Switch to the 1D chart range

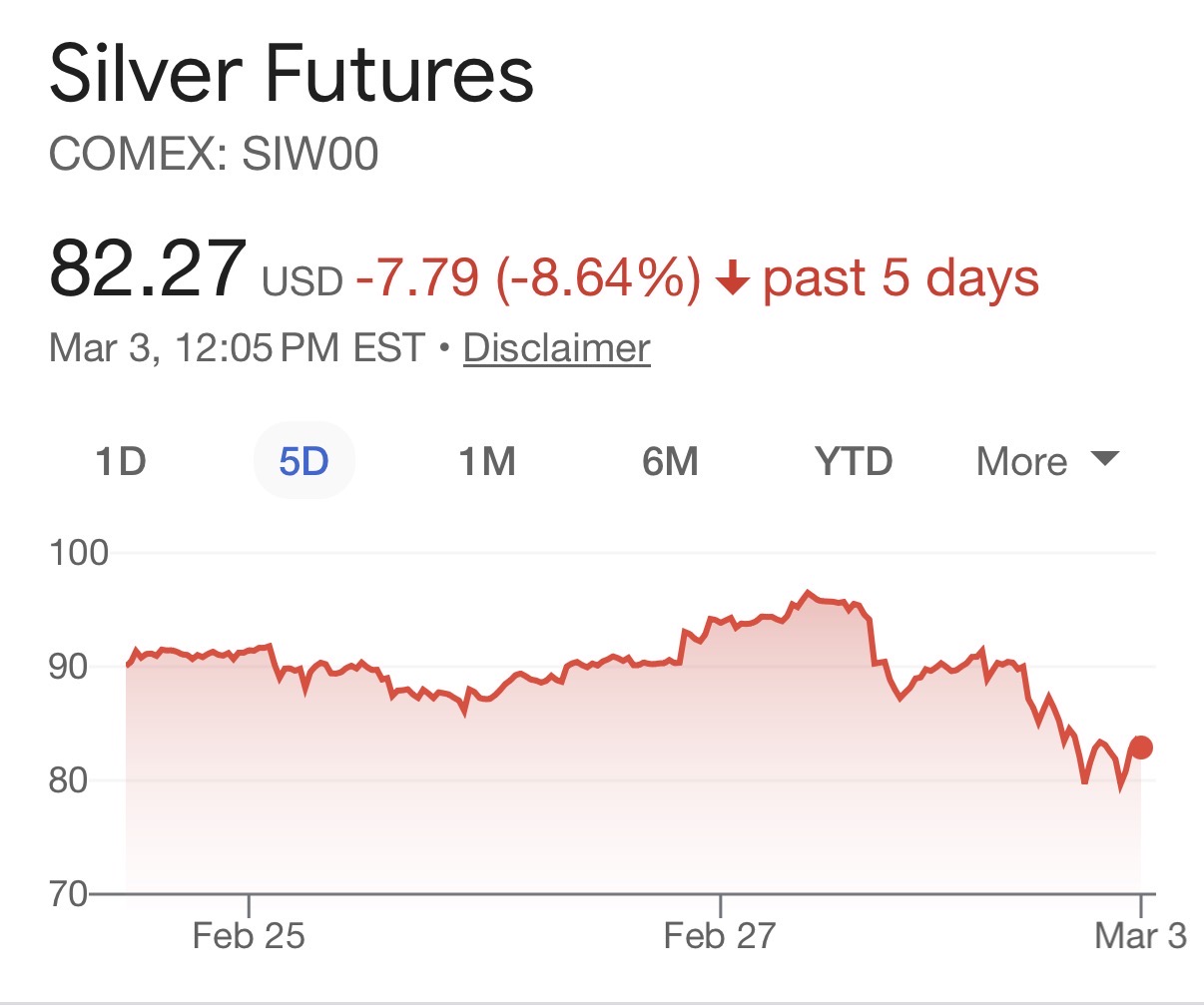121,462
